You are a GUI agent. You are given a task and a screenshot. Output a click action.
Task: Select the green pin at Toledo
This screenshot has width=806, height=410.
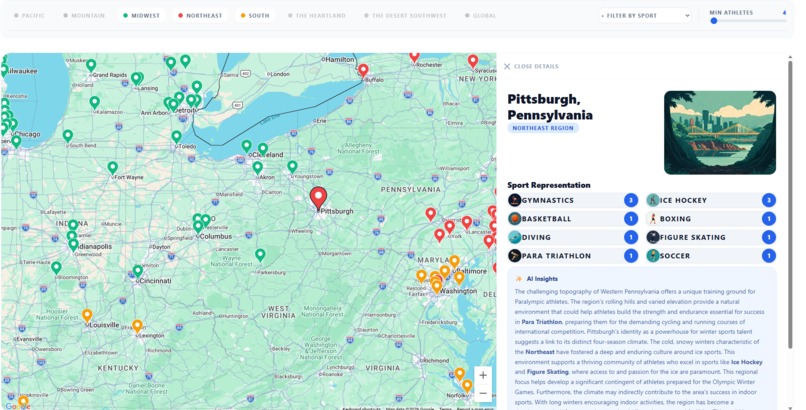176,137
